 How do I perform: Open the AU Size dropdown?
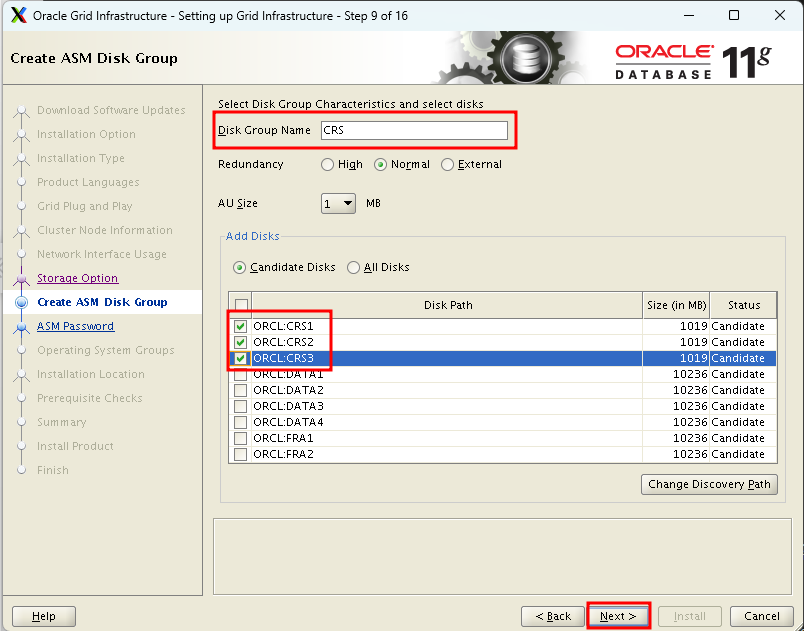(338, 203)
